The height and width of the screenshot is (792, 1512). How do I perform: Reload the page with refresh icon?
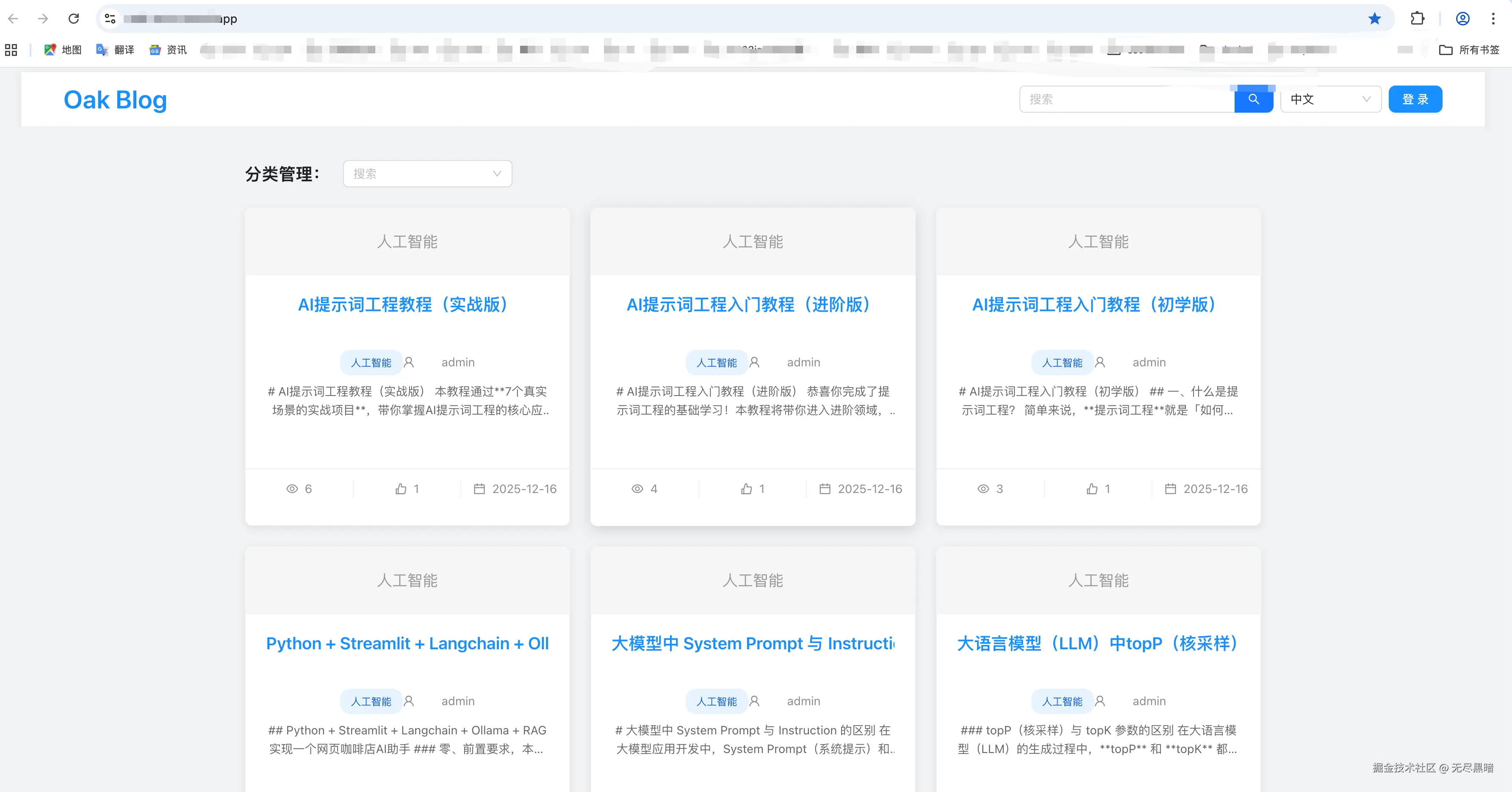(73, 19)
